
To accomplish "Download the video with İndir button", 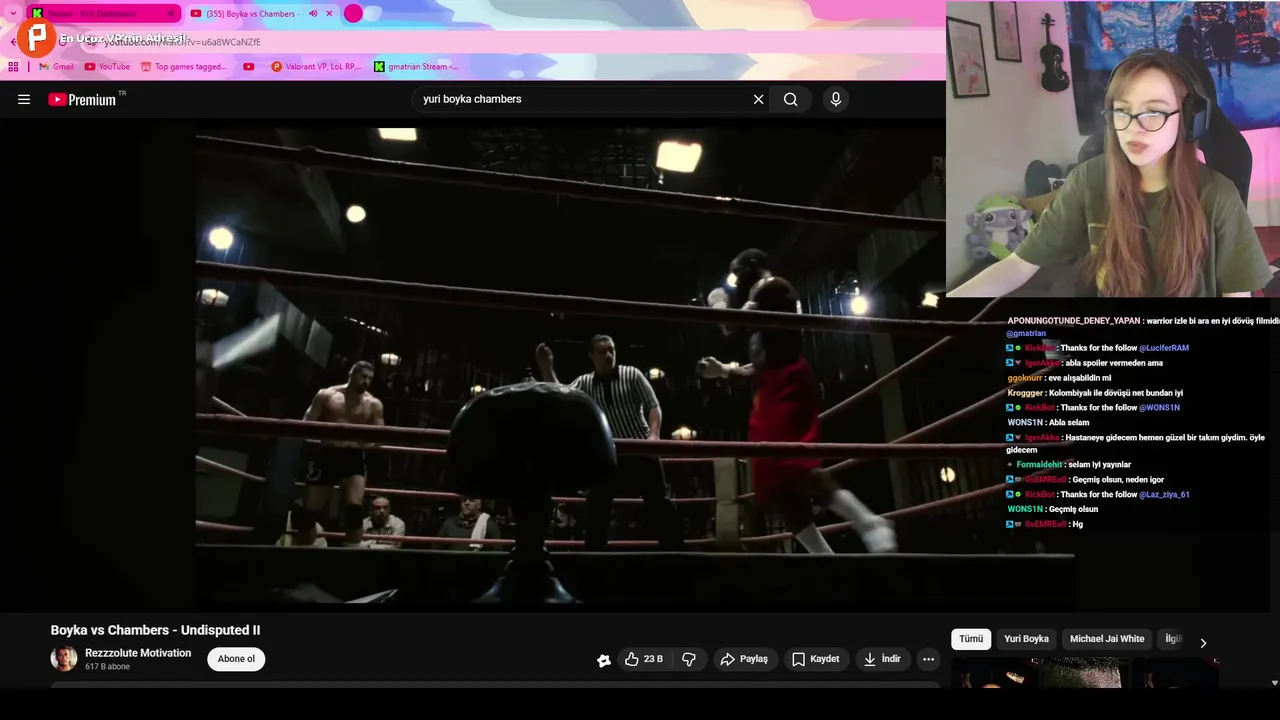I will point(883,659).
